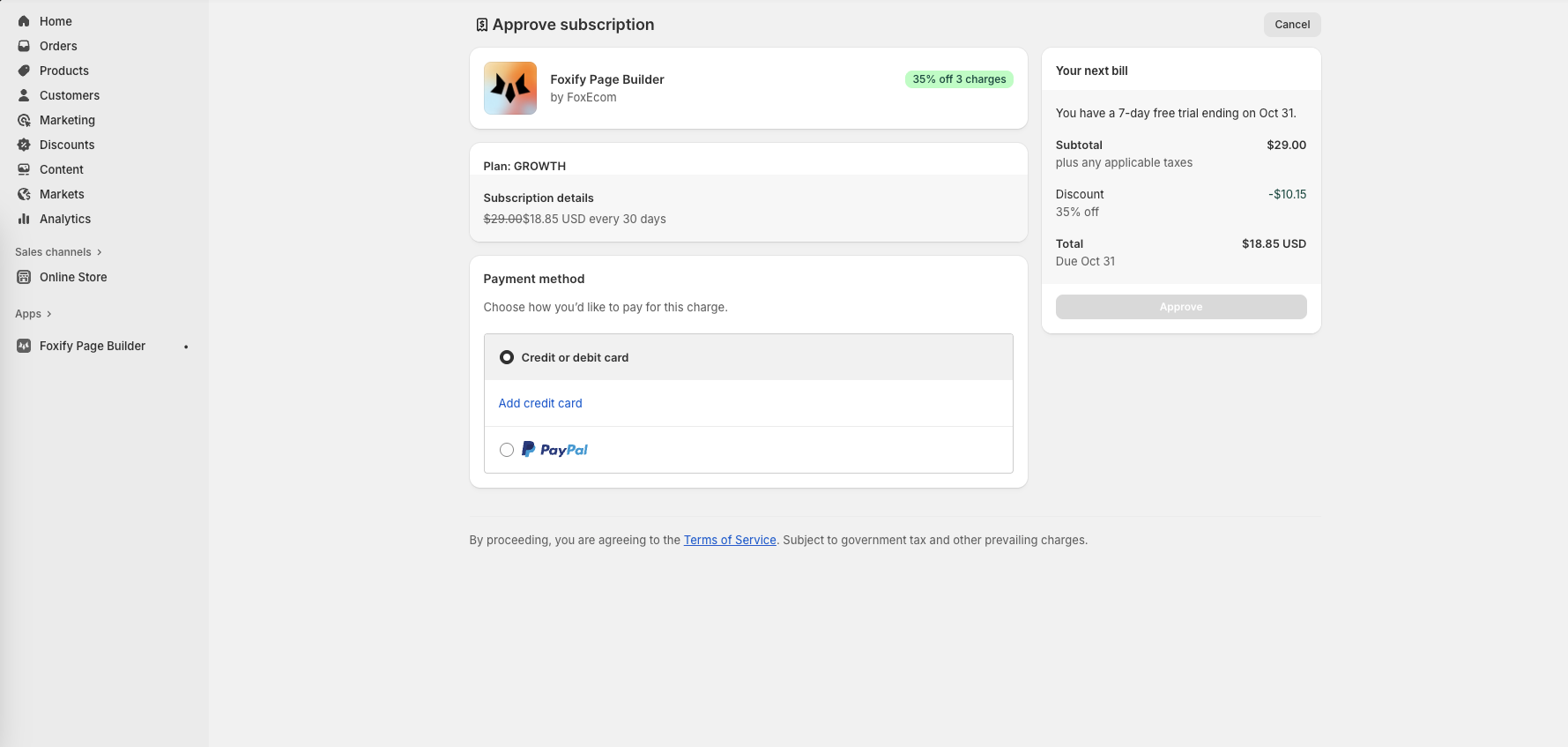This screenshot has width=1568, height=747.
Task: Select the Credit or debit card option
Action: point(507,357)
